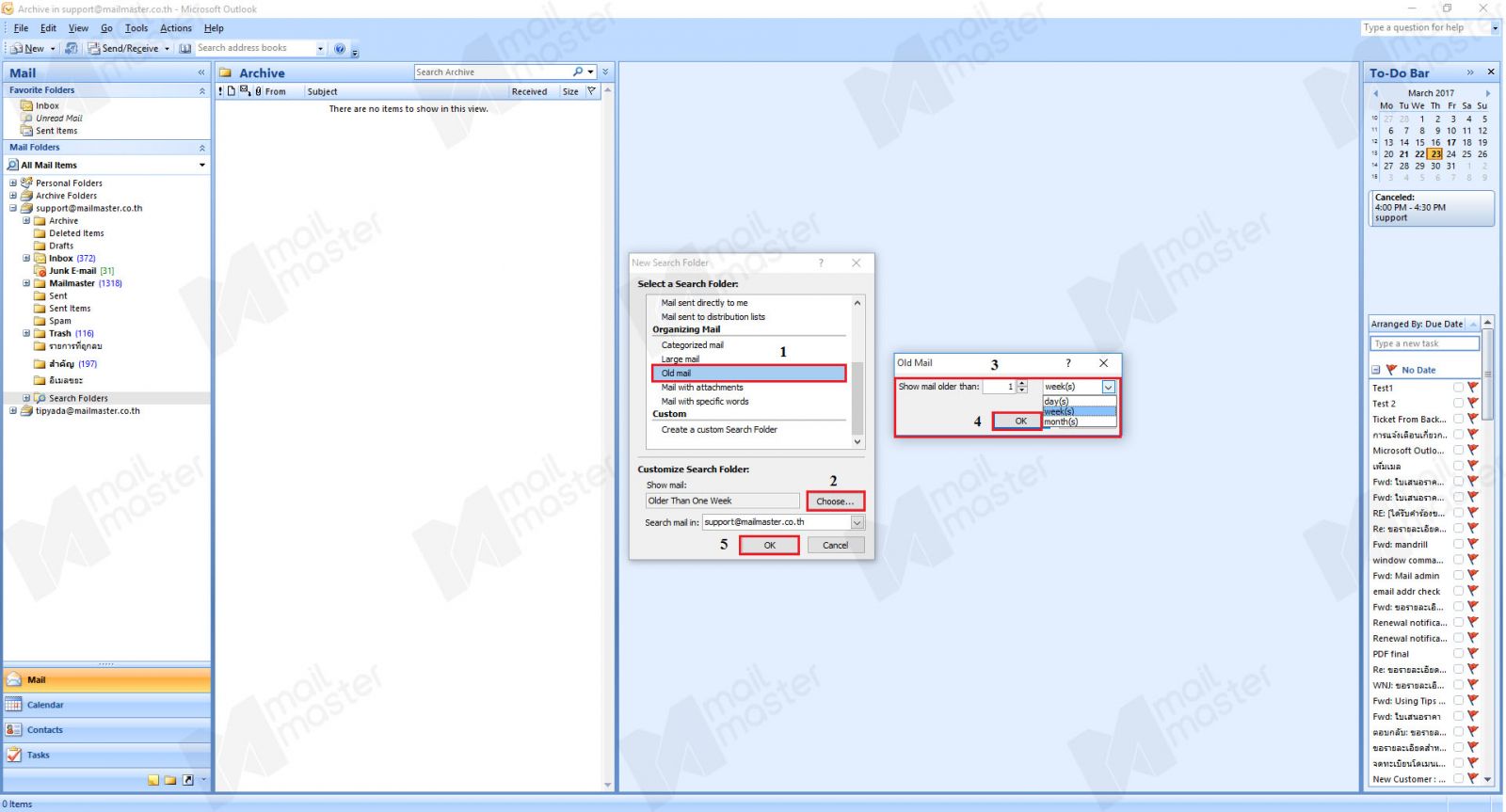Open the Notes icon in navigation bar
Screen dimensions: 1506x812
coord(153,780)
